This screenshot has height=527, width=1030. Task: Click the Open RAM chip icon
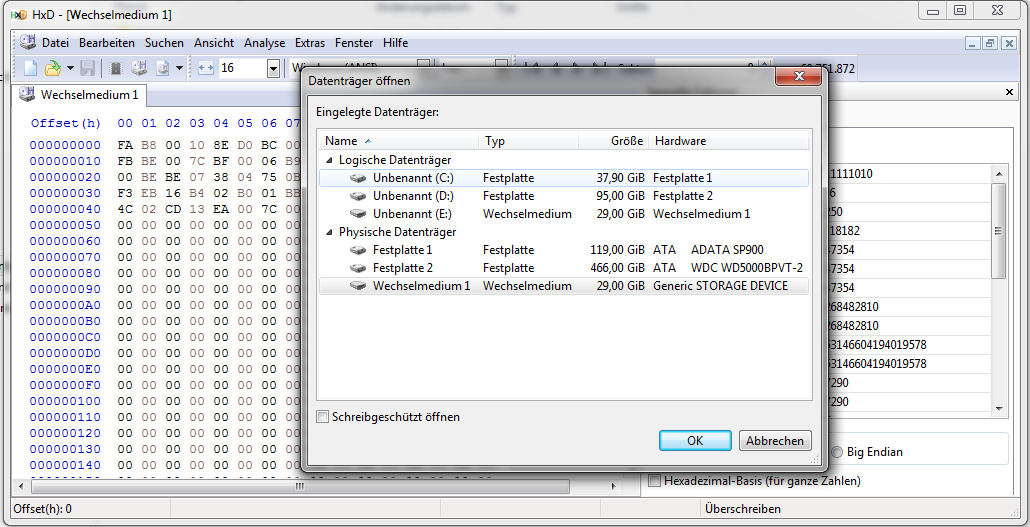coord(116,68)
